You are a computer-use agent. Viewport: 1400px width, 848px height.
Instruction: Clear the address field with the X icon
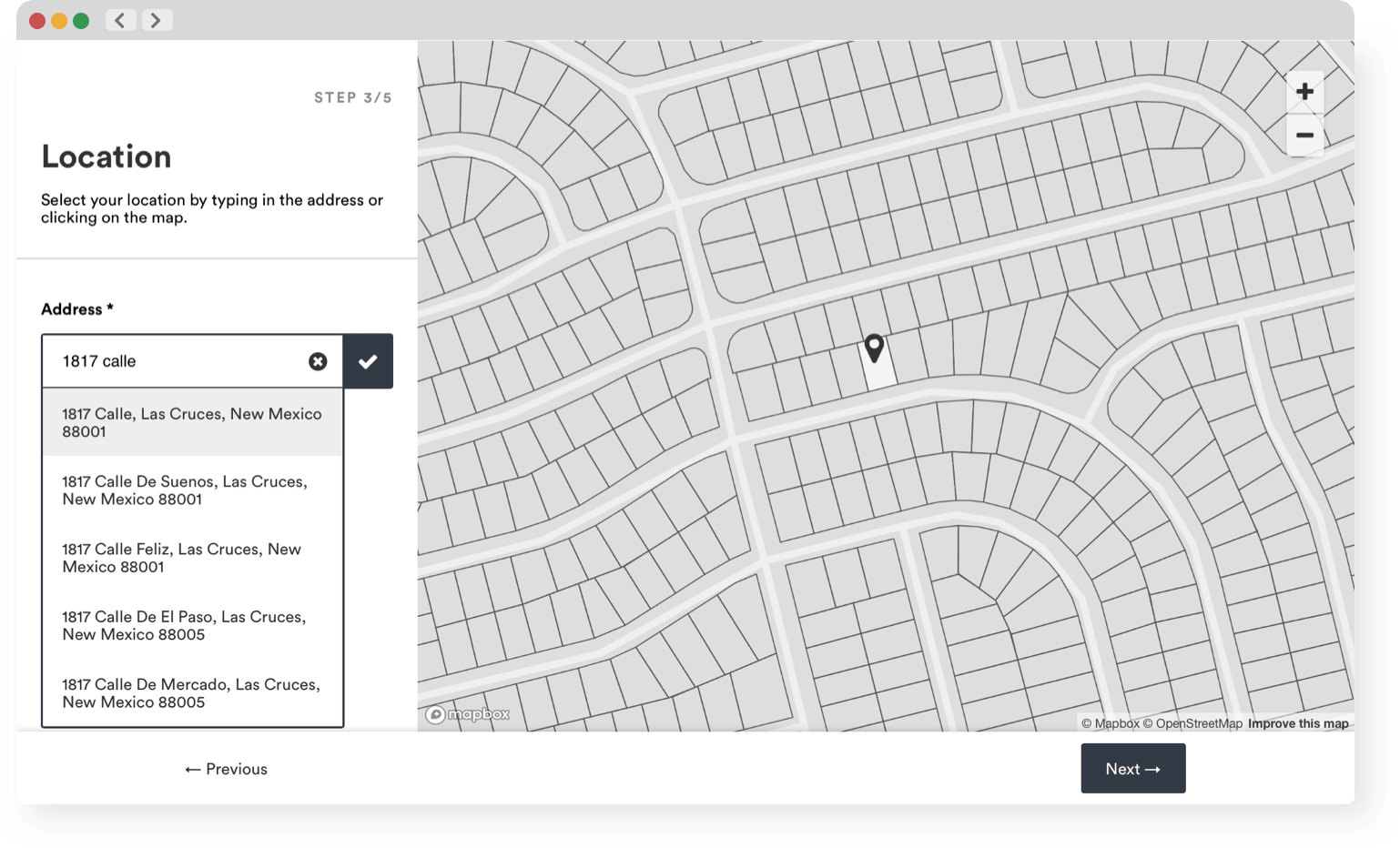pyautogui.click(x=318, y=361)
